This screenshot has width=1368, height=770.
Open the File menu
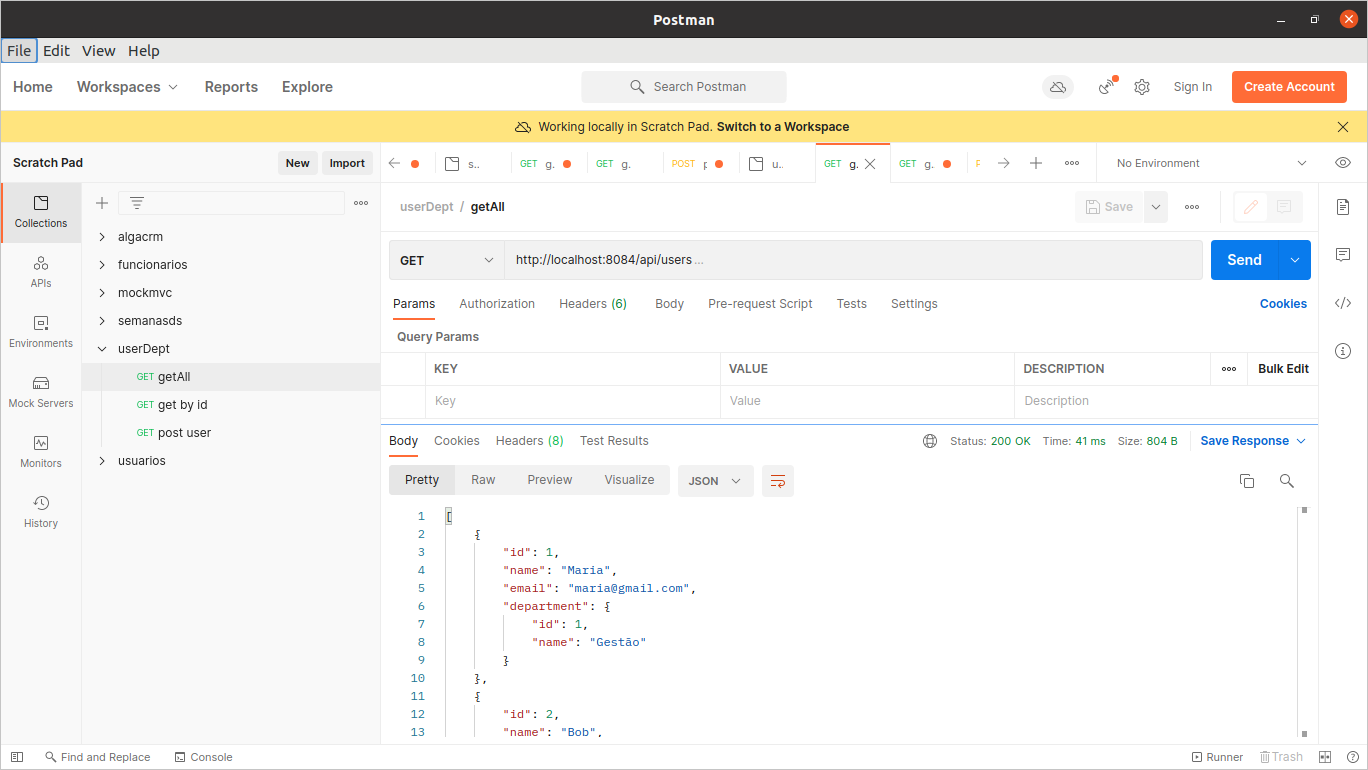point(19,51)
